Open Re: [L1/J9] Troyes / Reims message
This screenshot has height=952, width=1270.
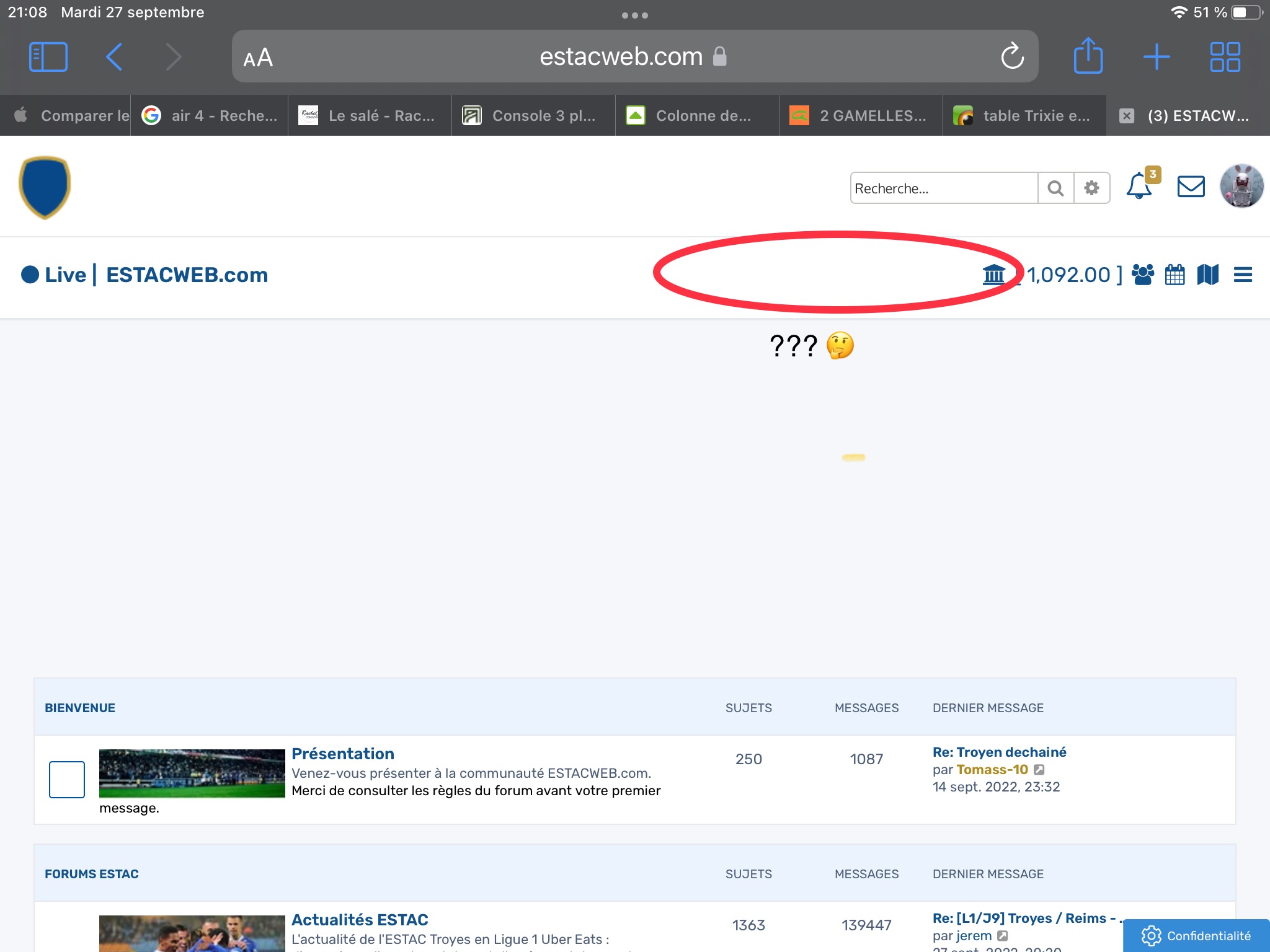coord(1028,919)
